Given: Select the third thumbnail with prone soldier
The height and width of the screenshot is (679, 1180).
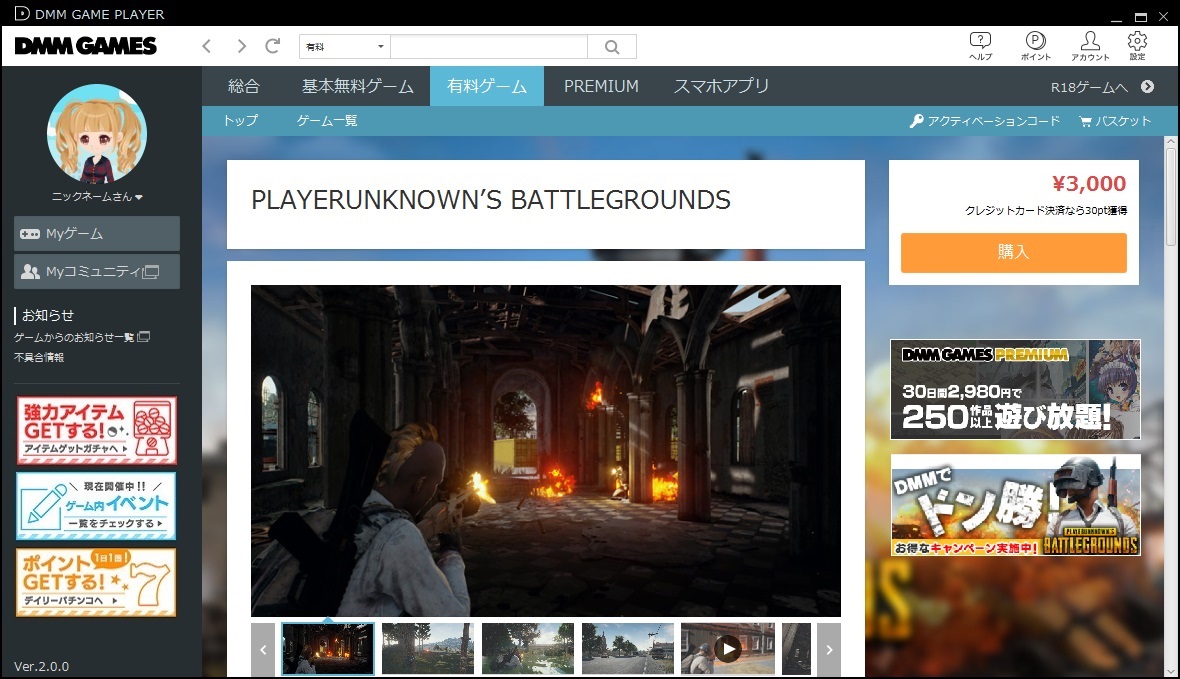Looking at the screenshot, I should [528, 648].
